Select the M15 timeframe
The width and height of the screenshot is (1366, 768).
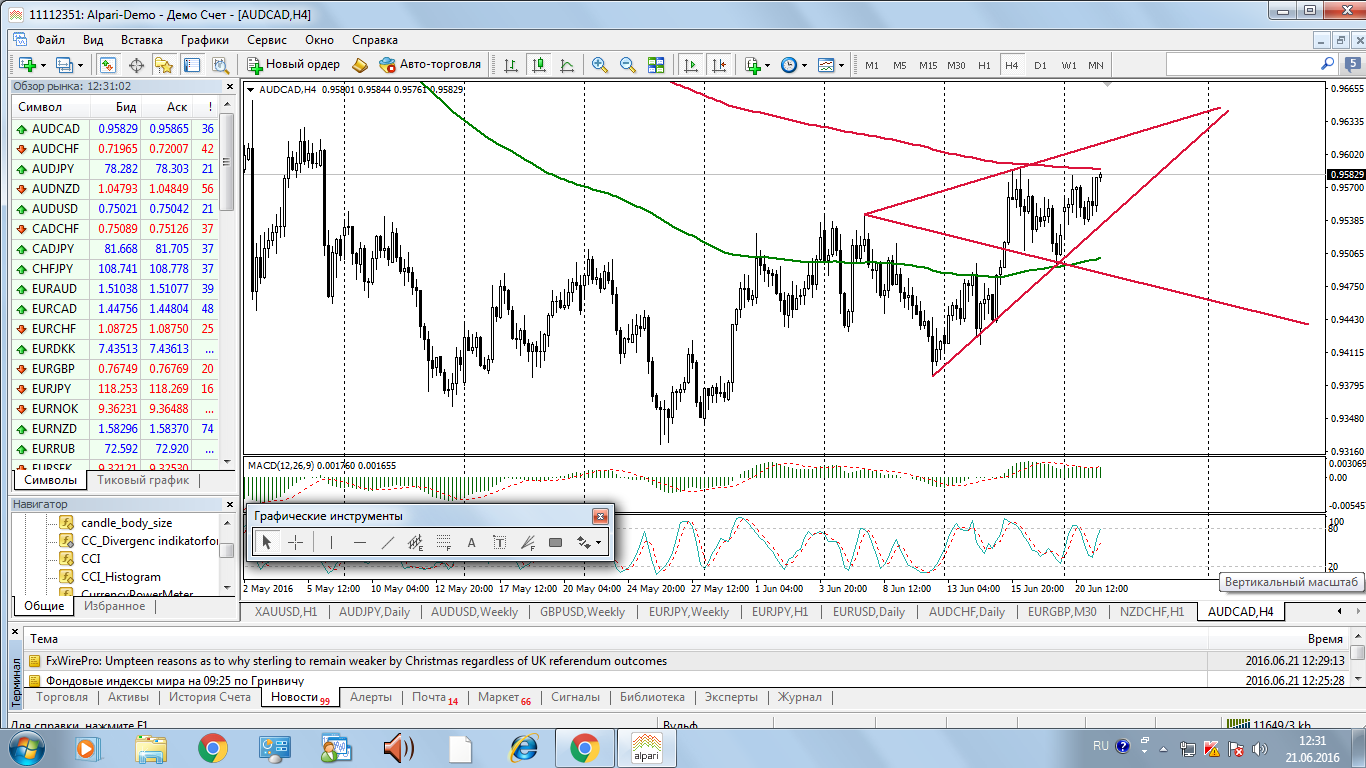point(928,65)
